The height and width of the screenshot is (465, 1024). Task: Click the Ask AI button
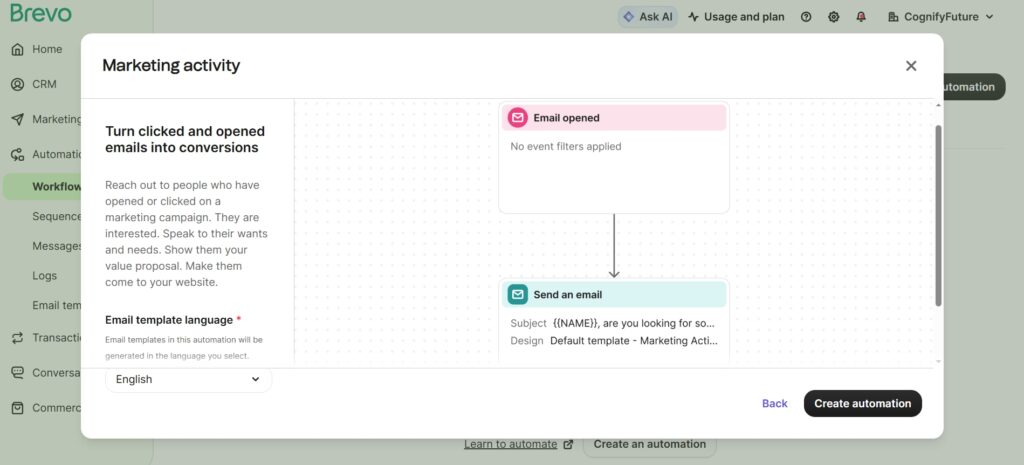pyautogui.click(x=647, y=17)
